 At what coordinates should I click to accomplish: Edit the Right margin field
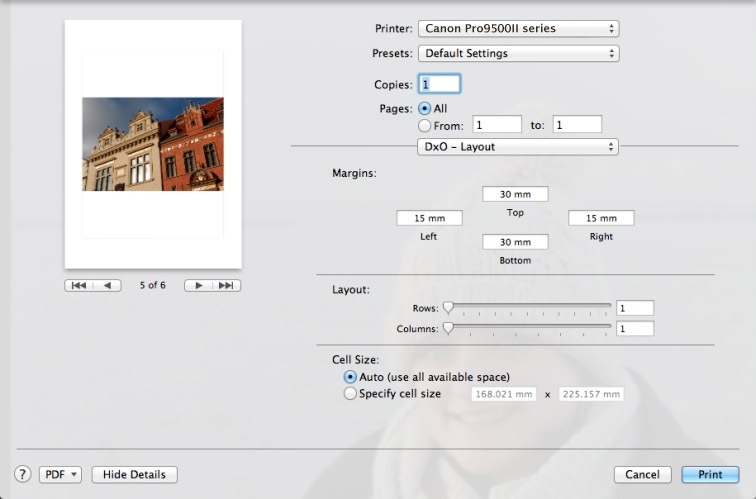point(601,218)
